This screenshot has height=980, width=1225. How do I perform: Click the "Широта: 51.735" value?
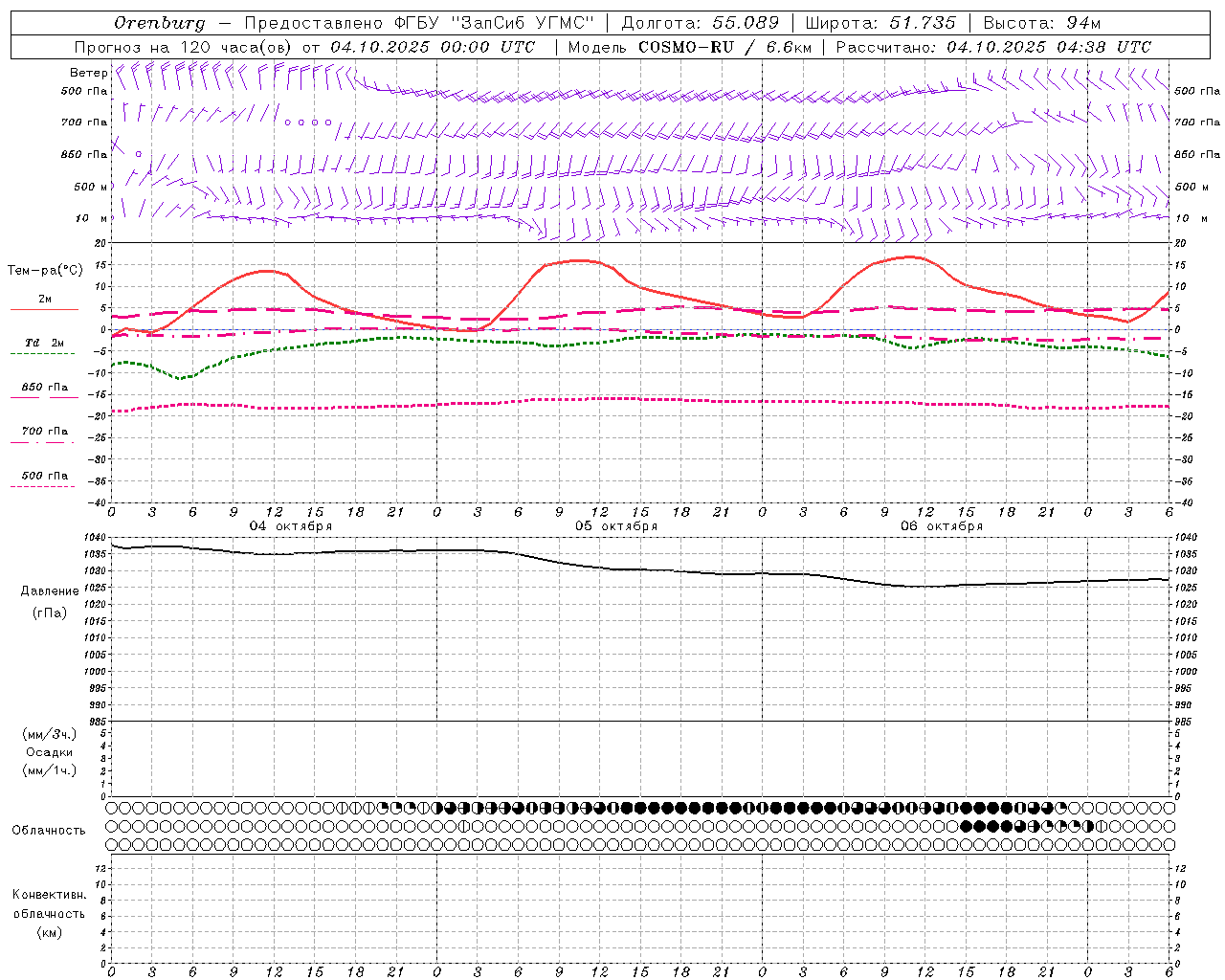[x=880, y=23]
